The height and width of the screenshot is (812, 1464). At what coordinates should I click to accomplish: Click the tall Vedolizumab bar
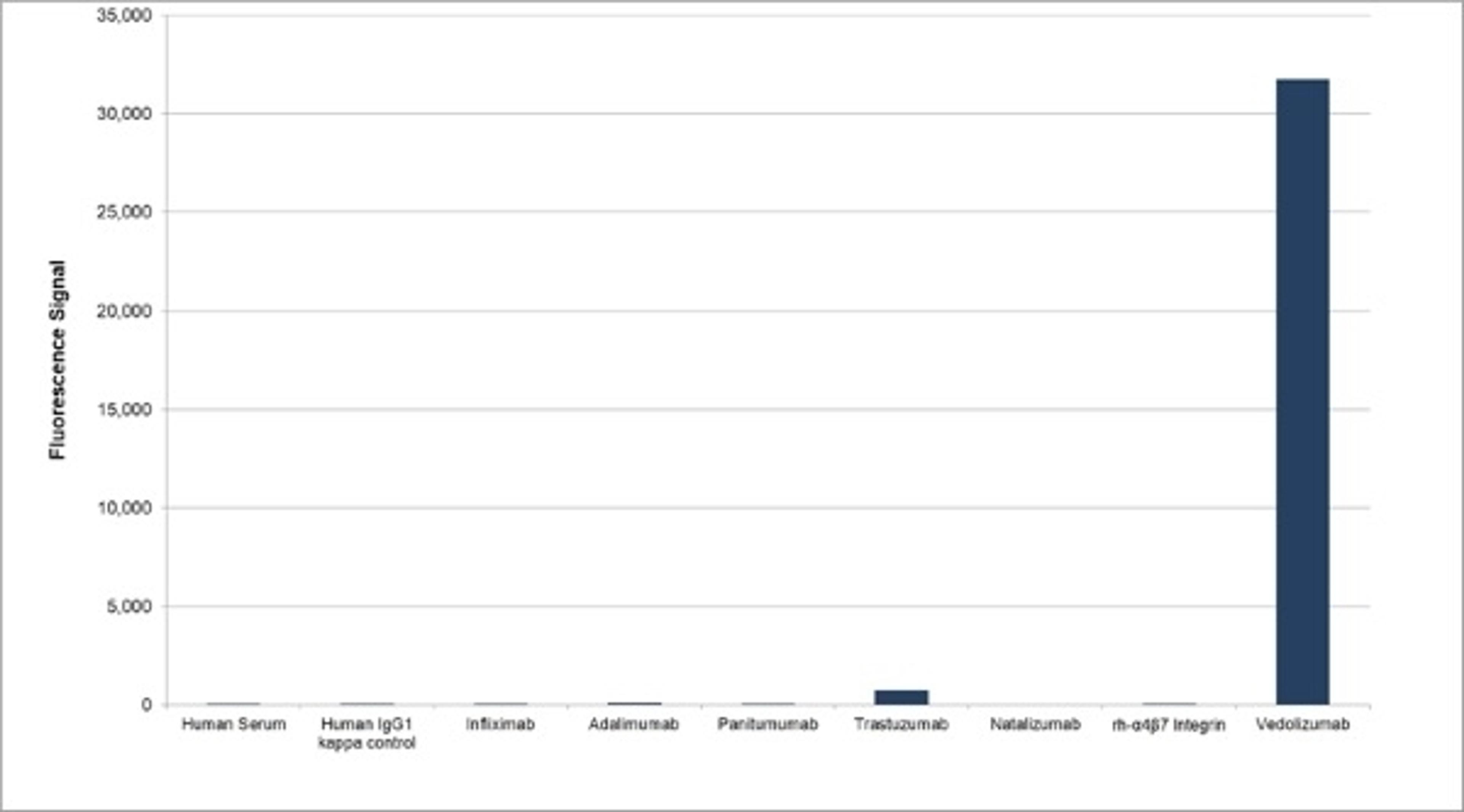tap(1302, 392)
